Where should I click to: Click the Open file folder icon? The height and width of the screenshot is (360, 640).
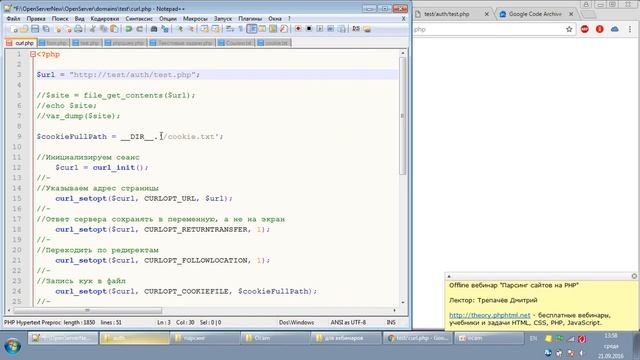[24, 29]
